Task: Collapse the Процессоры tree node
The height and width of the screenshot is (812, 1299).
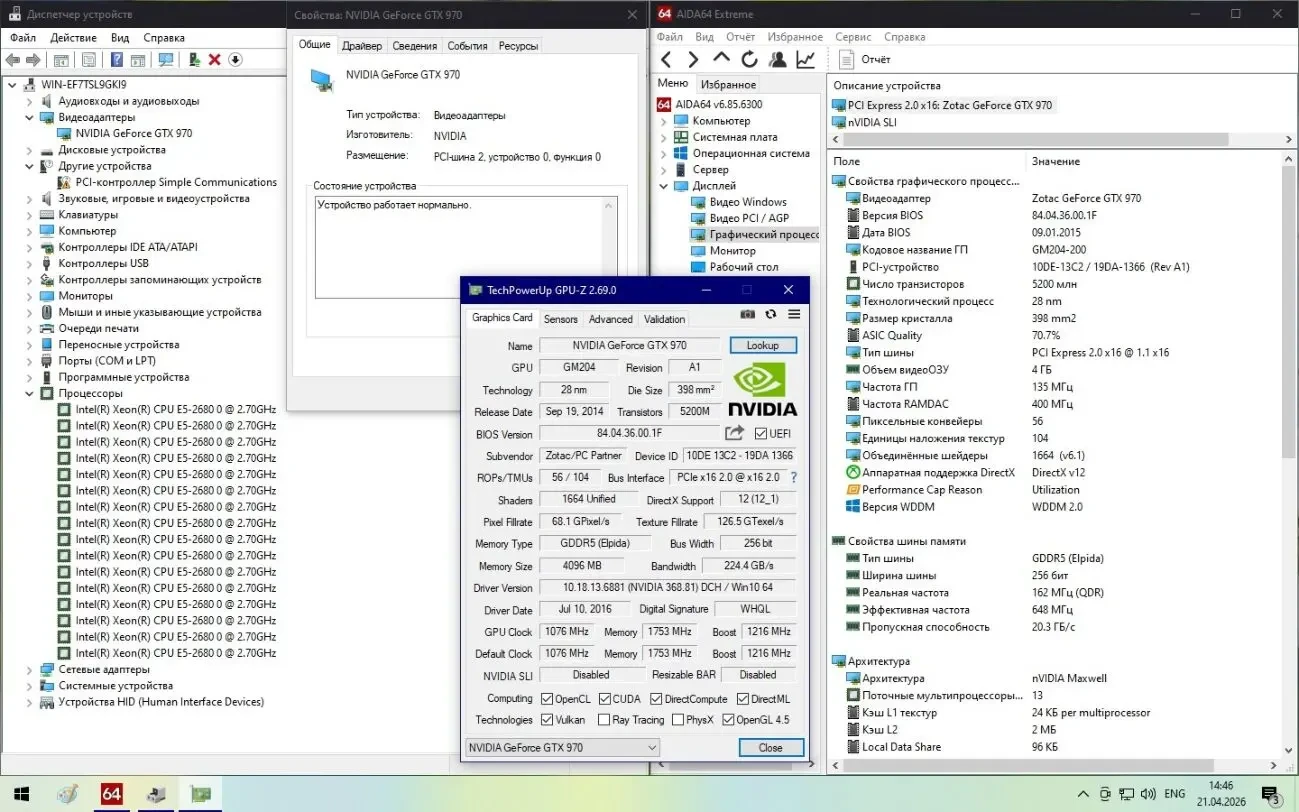Action: (x=29, y=394)
